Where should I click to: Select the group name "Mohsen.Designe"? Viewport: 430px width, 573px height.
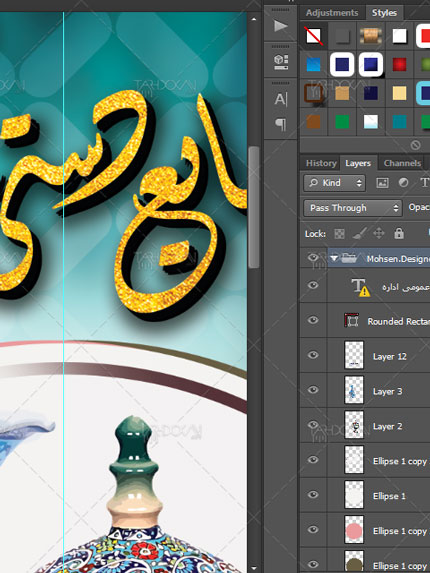(x=398, y=259)
